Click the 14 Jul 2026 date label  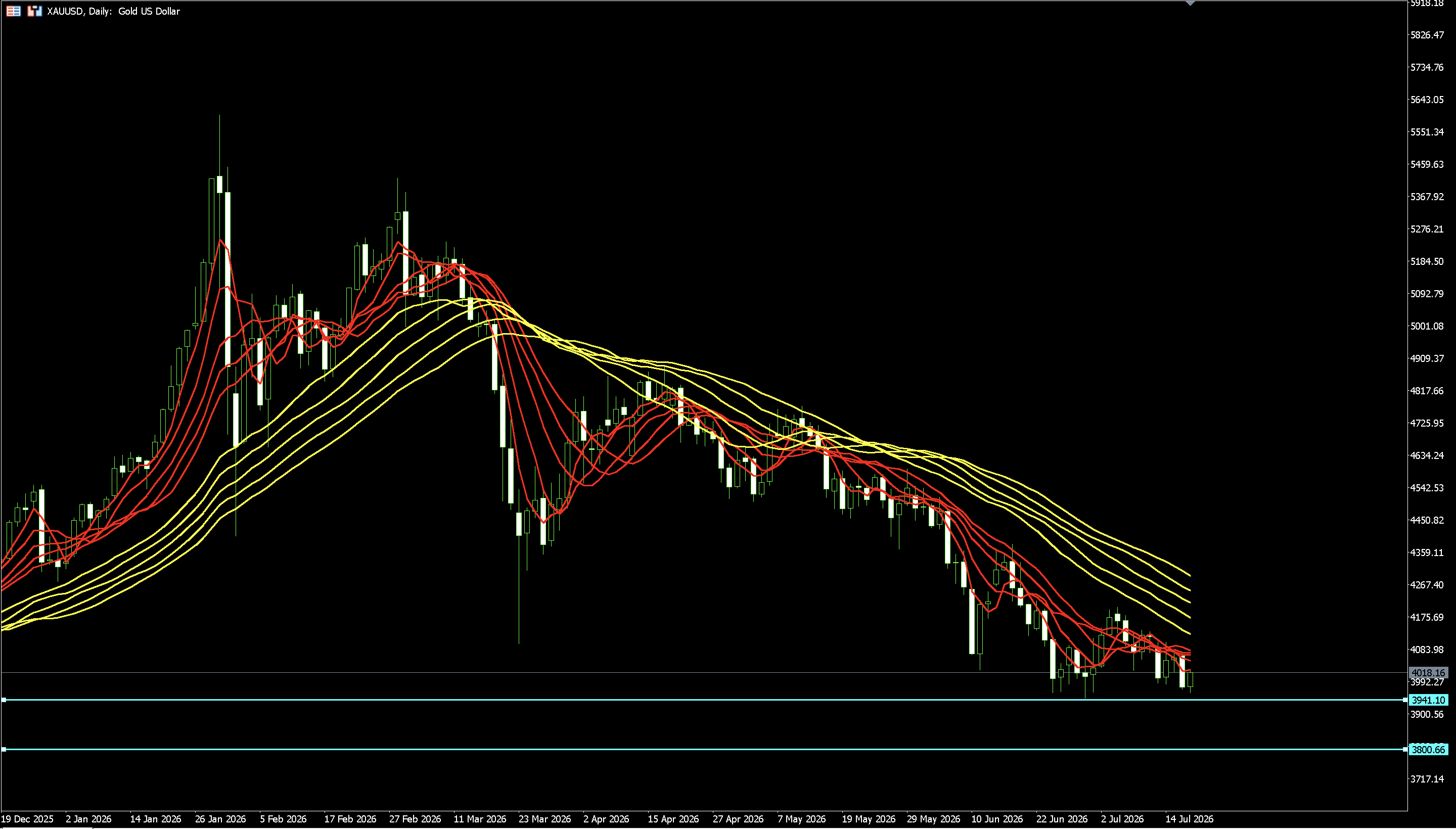pyautogui.click(x=1190, y=819)
